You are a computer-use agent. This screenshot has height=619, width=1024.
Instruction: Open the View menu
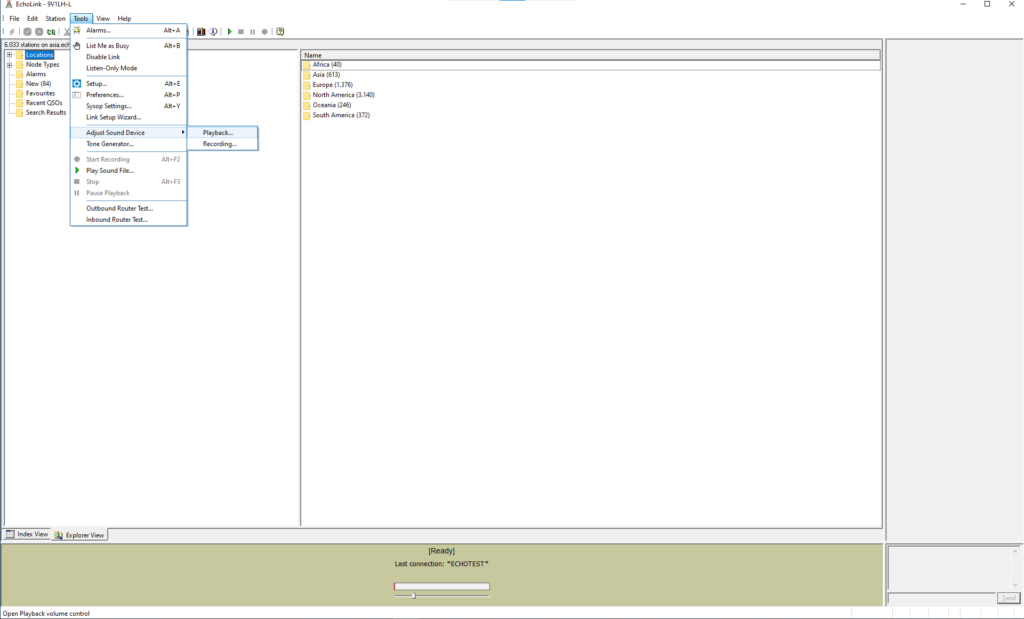103,18
